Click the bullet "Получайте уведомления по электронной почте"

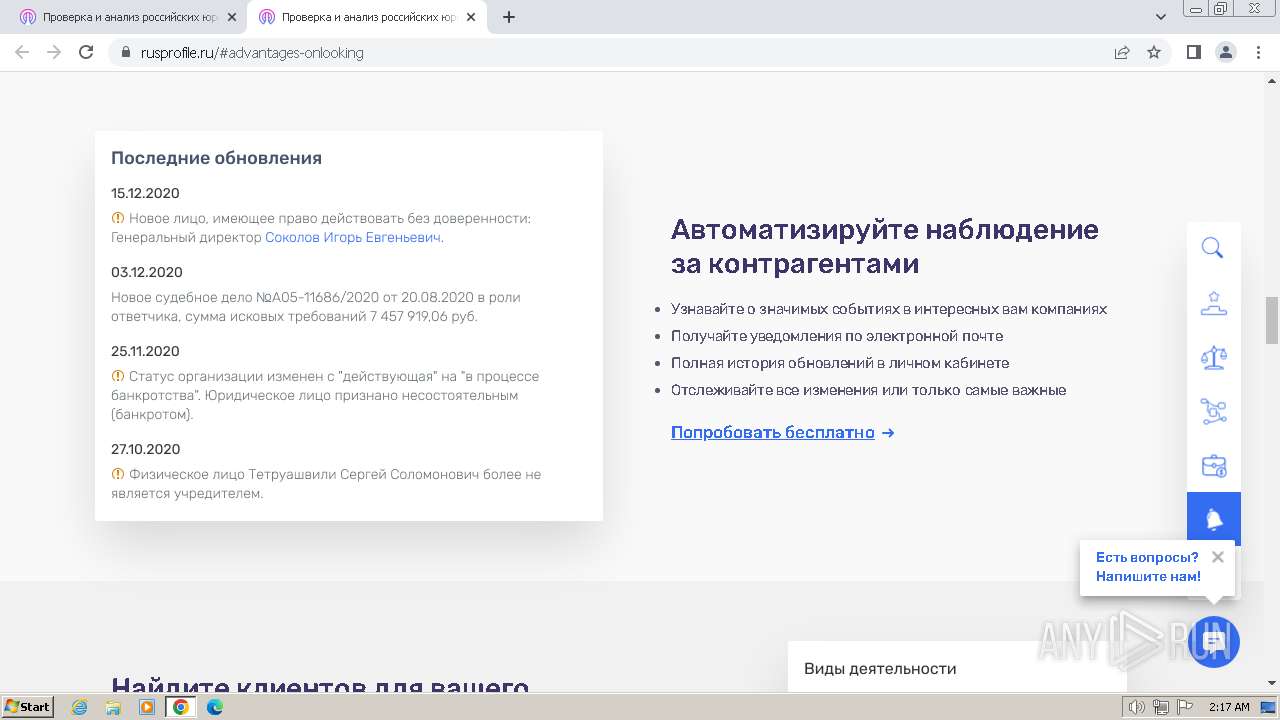click(x=837, y=336)
